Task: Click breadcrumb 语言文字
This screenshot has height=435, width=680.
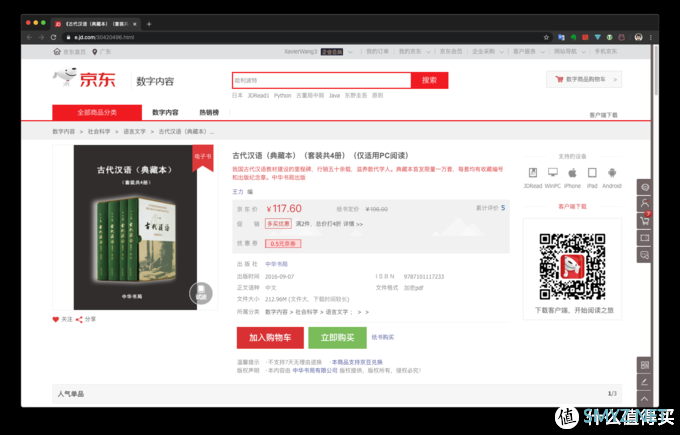Action: [134, 131]
